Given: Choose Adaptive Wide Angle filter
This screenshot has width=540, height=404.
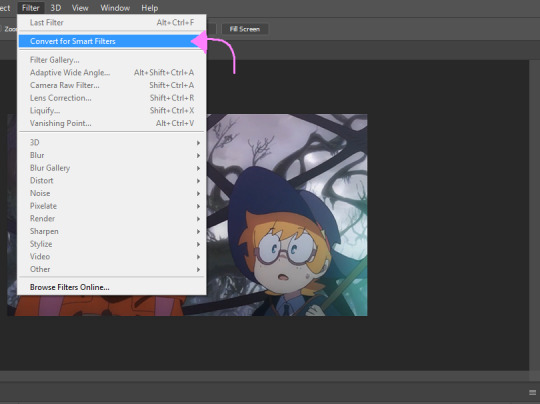Looking at the screenshot, I should point(112,73).
